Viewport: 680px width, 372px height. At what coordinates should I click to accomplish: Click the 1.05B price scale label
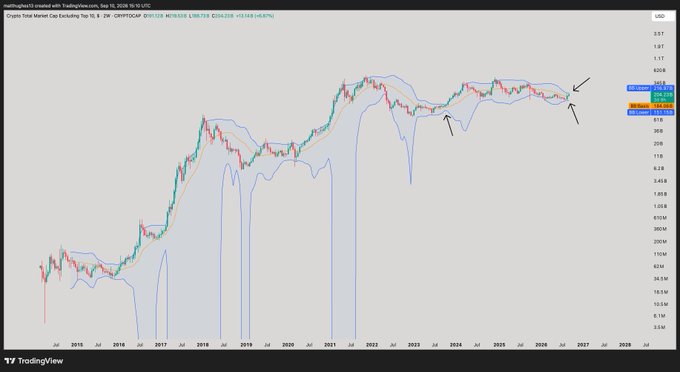(x=660, y=206)
